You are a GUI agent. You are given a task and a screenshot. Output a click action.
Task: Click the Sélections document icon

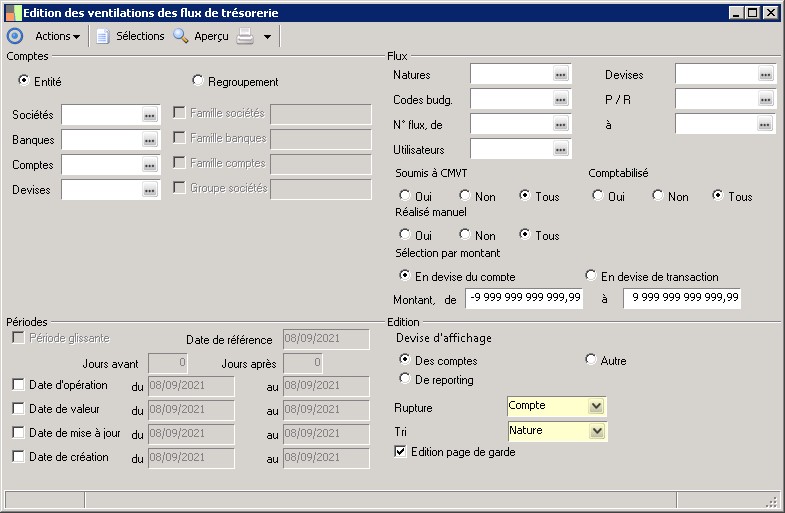tap(102, 36)
